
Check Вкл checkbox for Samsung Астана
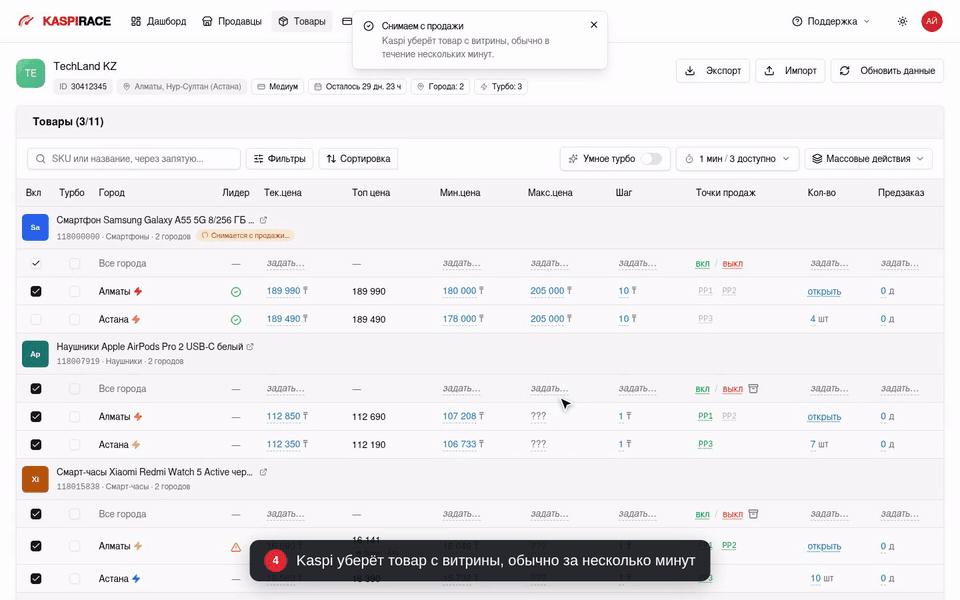click(x=36, y=320)
